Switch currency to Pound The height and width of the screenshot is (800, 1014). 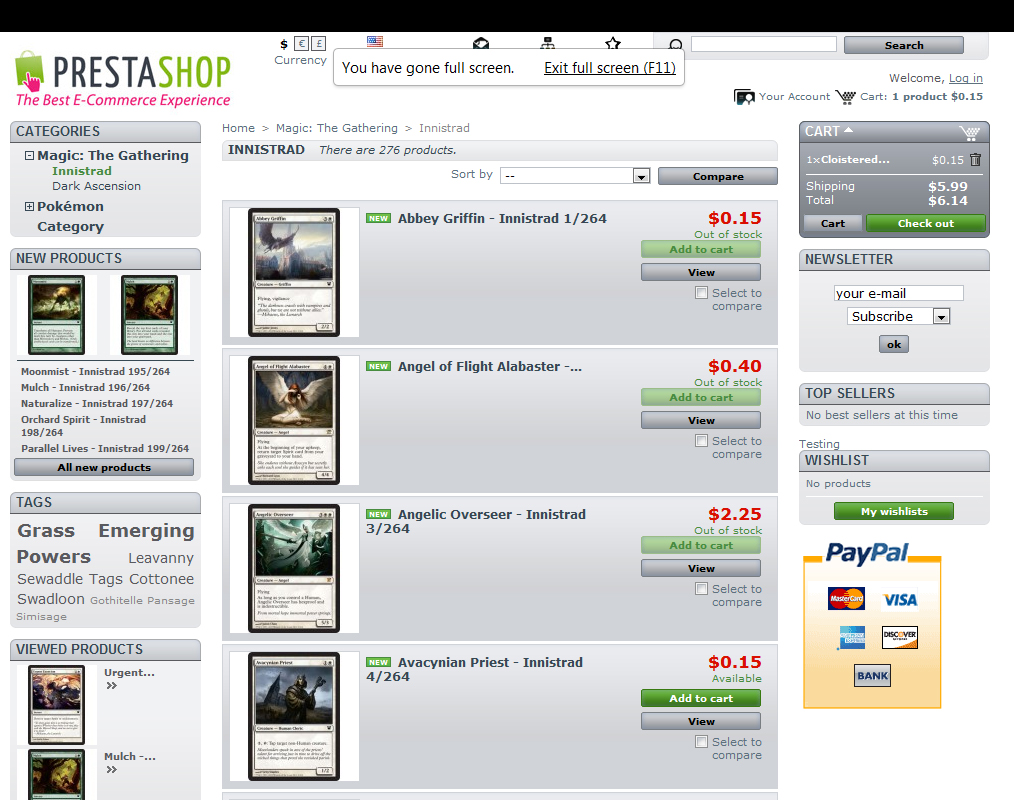point(318,43)
